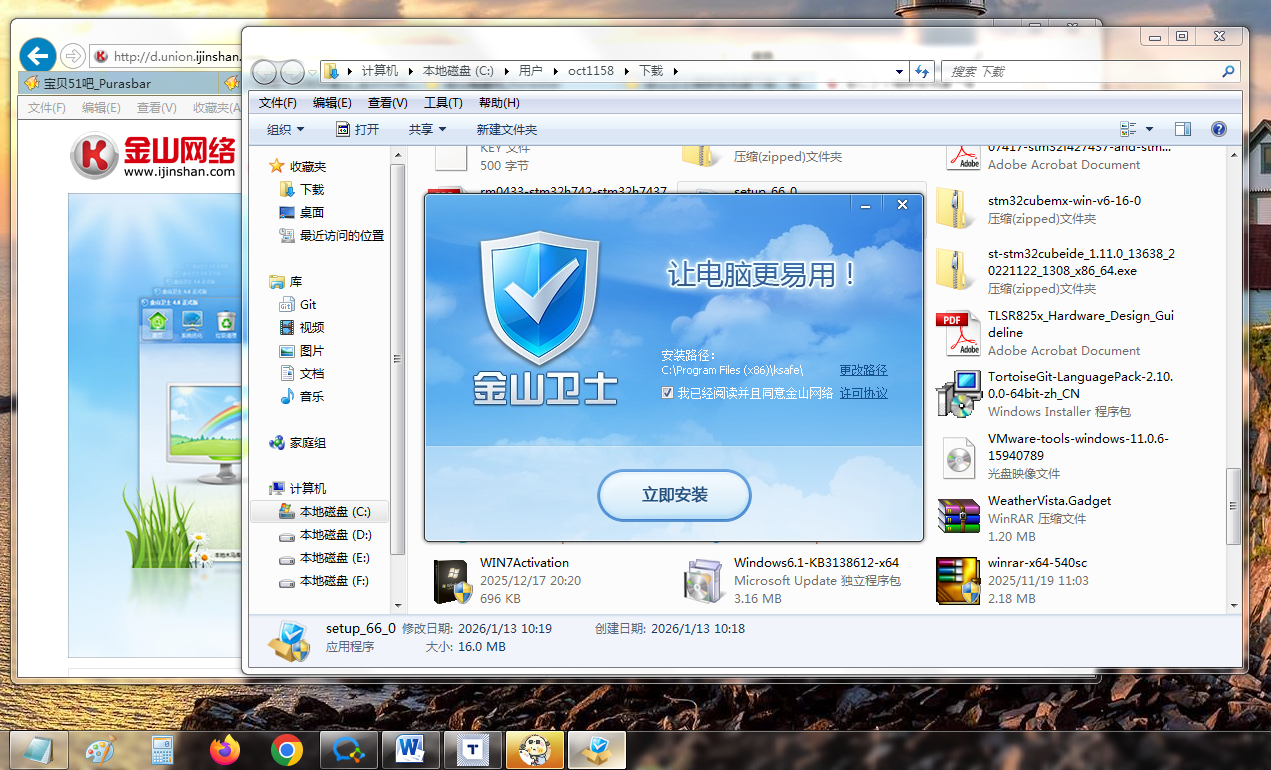Open the 查看(V) menu in Explorer

tap(387, 103)
